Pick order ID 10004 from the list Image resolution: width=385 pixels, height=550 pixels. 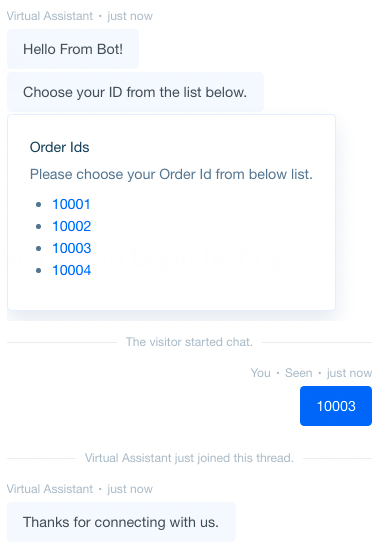click(72, 270)
